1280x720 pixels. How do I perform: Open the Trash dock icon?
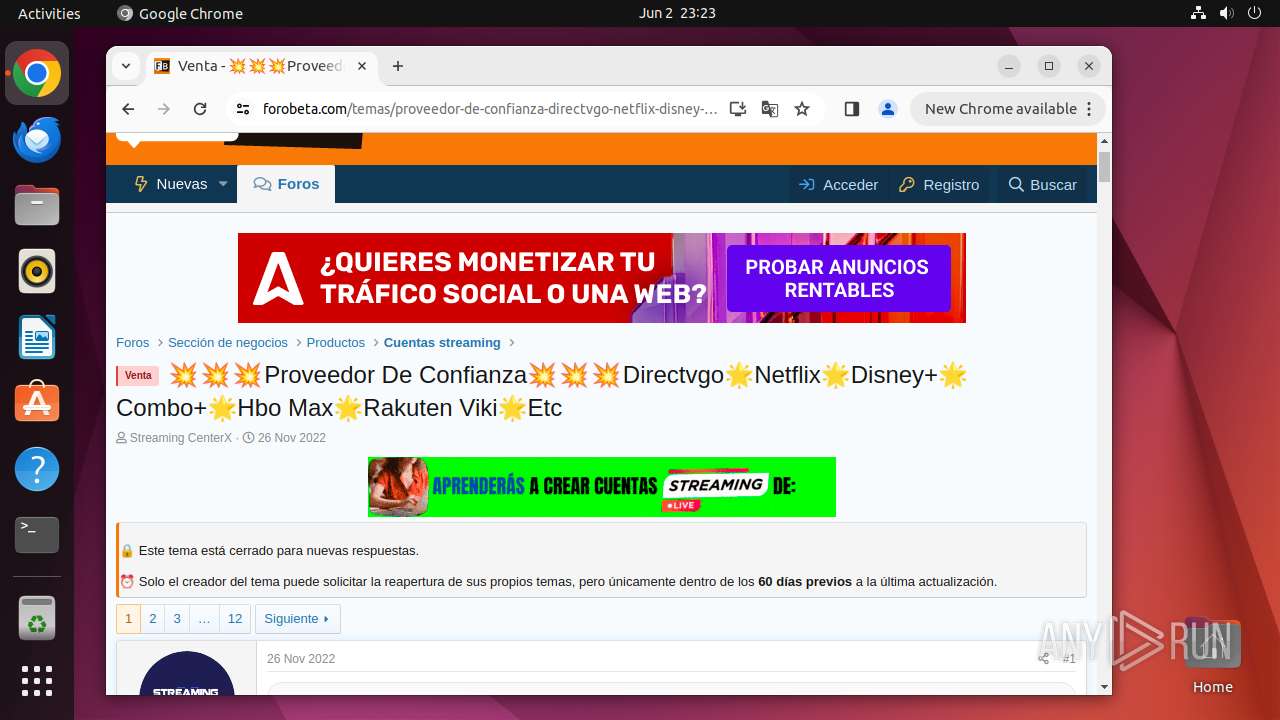tap(37, 618)
